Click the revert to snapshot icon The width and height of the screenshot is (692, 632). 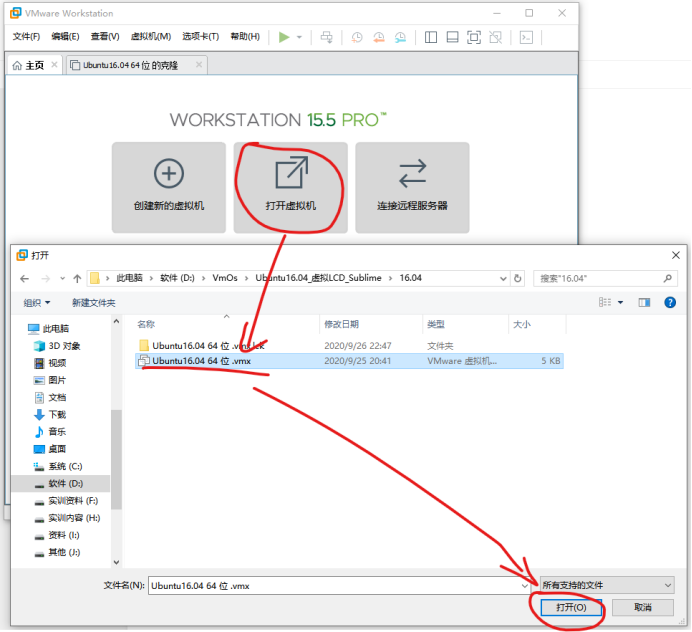[379, 37]
